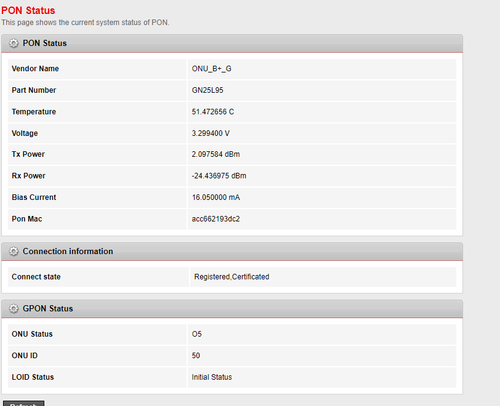Click the ONU ID label
This screenshot has height=406, width=500.
pos(25,356)
